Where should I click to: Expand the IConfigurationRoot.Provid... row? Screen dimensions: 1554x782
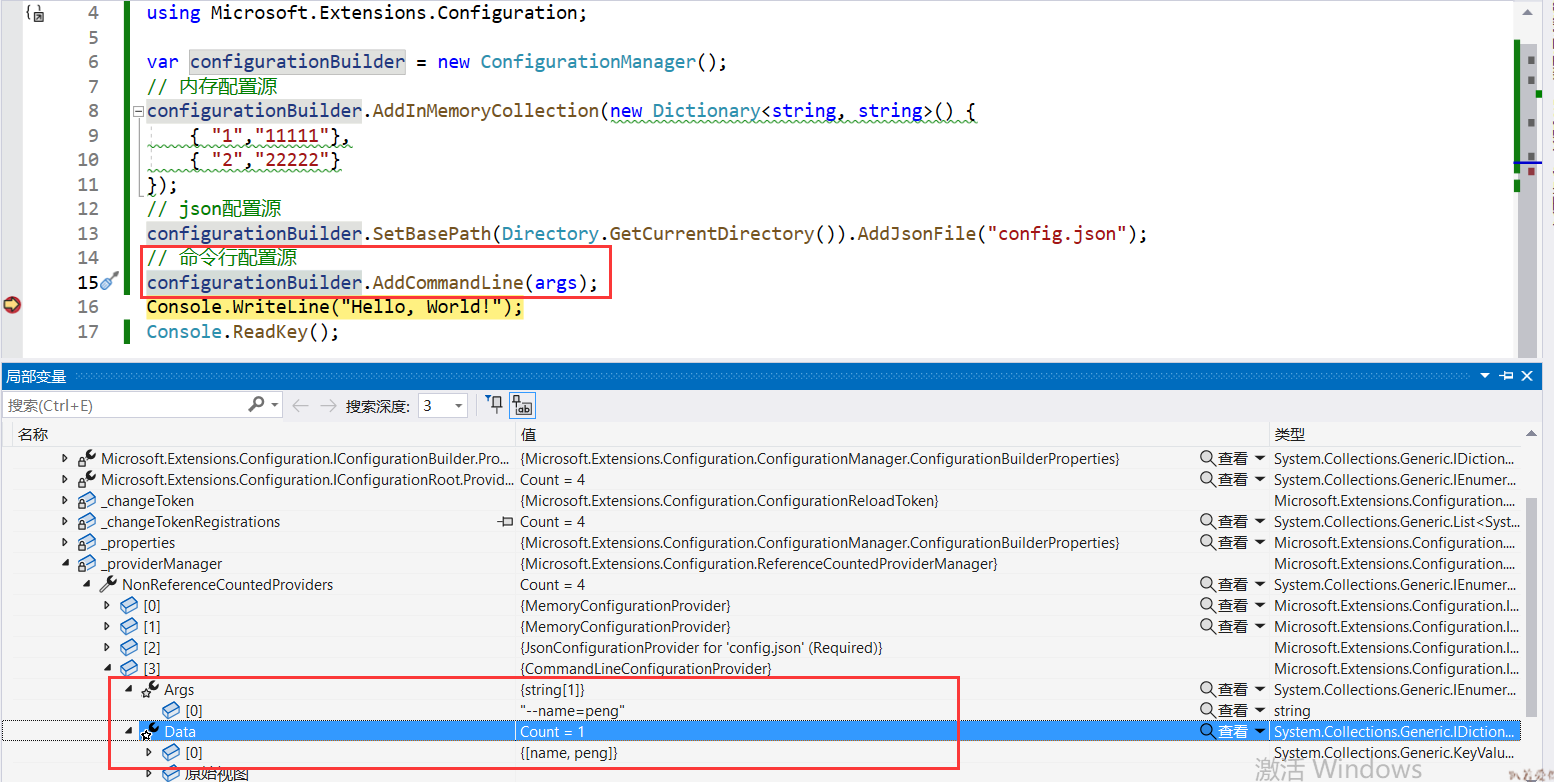pyautogui.click(x=65, y=479)
